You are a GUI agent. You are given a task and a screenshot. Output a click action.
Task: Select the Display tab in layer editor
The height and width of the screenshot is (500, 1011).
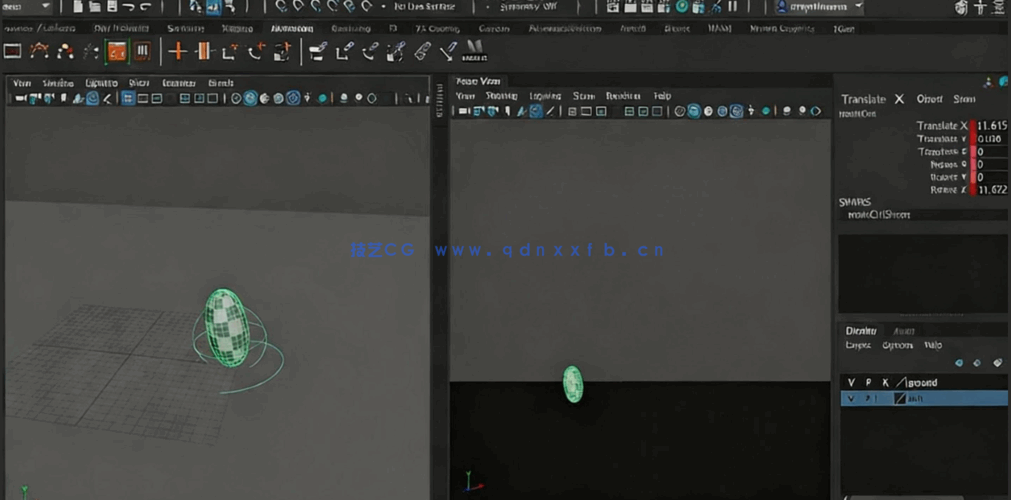860,331
